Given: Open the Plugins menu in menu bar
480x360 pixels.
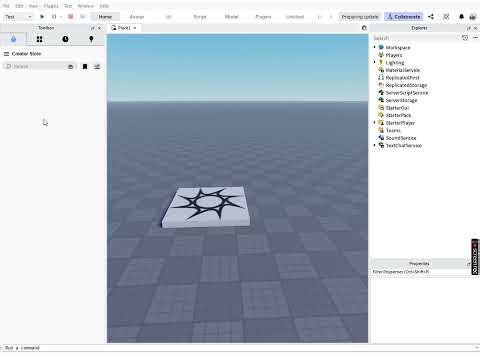Looking at the screenshot, I should (51, 6).
